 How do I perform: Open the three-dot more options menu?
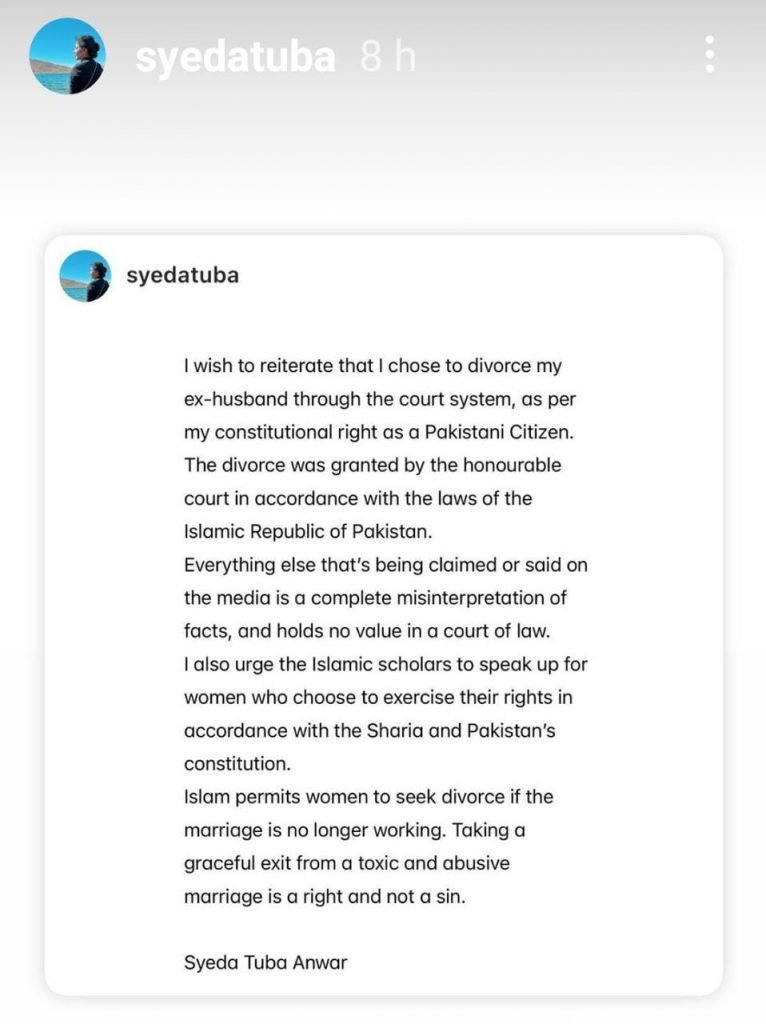pos(709,55)
